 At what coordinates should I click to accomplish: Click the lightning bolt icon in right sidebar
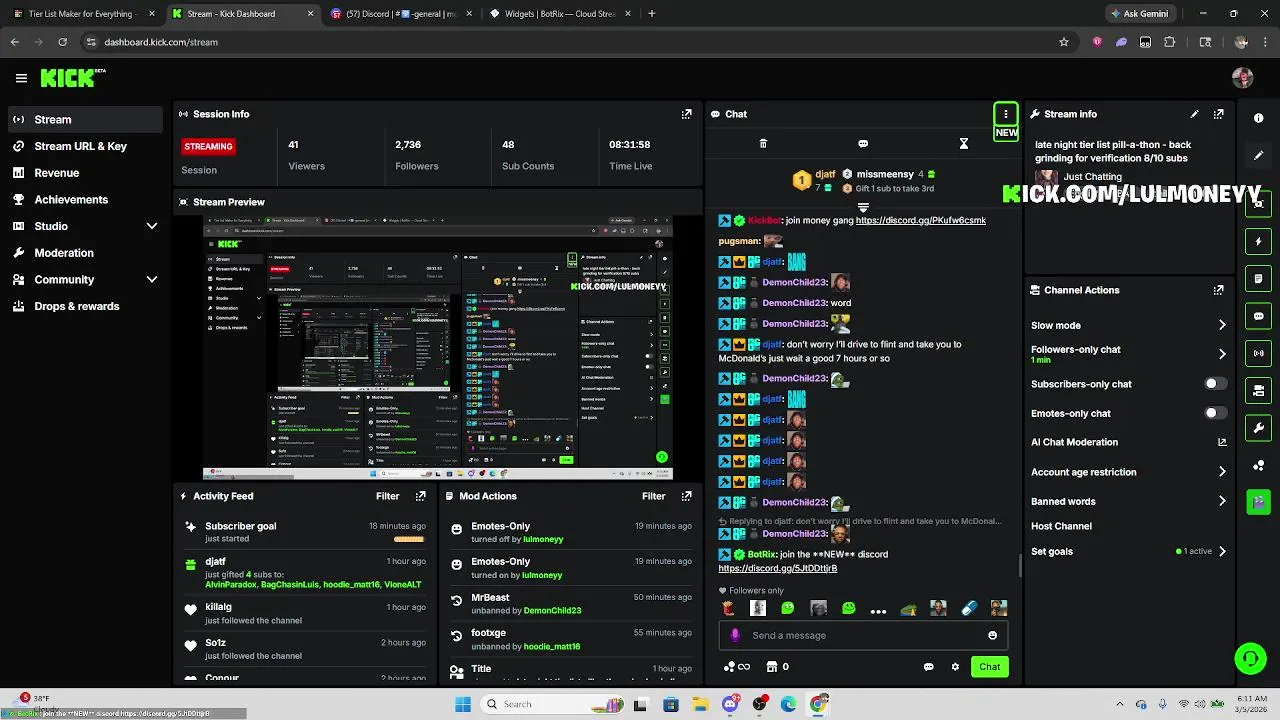point(1258,241)
